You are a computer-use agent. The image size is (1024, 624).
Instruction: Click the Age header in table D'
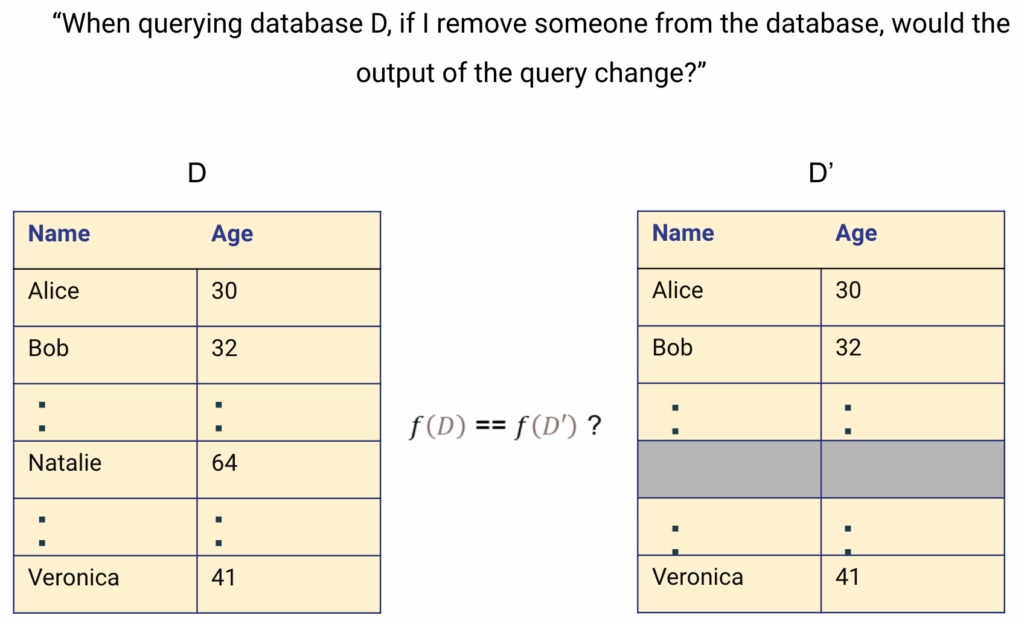point(856,233)
